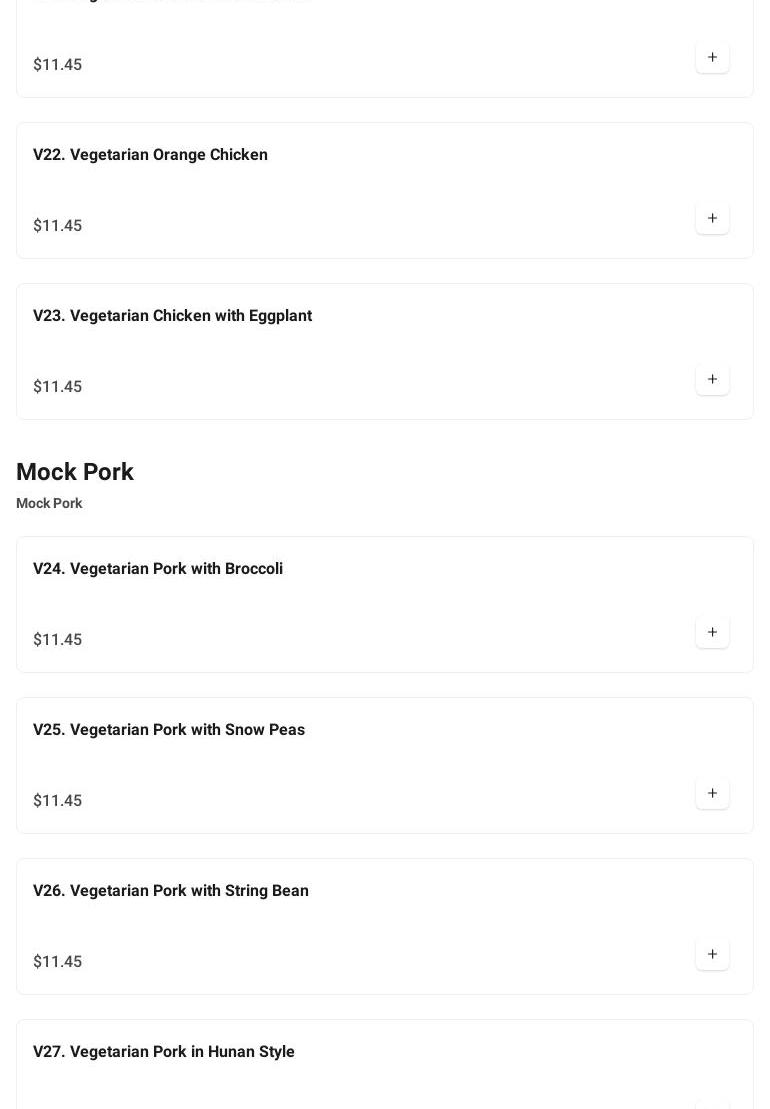The height and width of the screenshot is (1109, 770).
Task: Click the $11.45 price of V25 Snow Peas
Action: click(x=58, y=801)
